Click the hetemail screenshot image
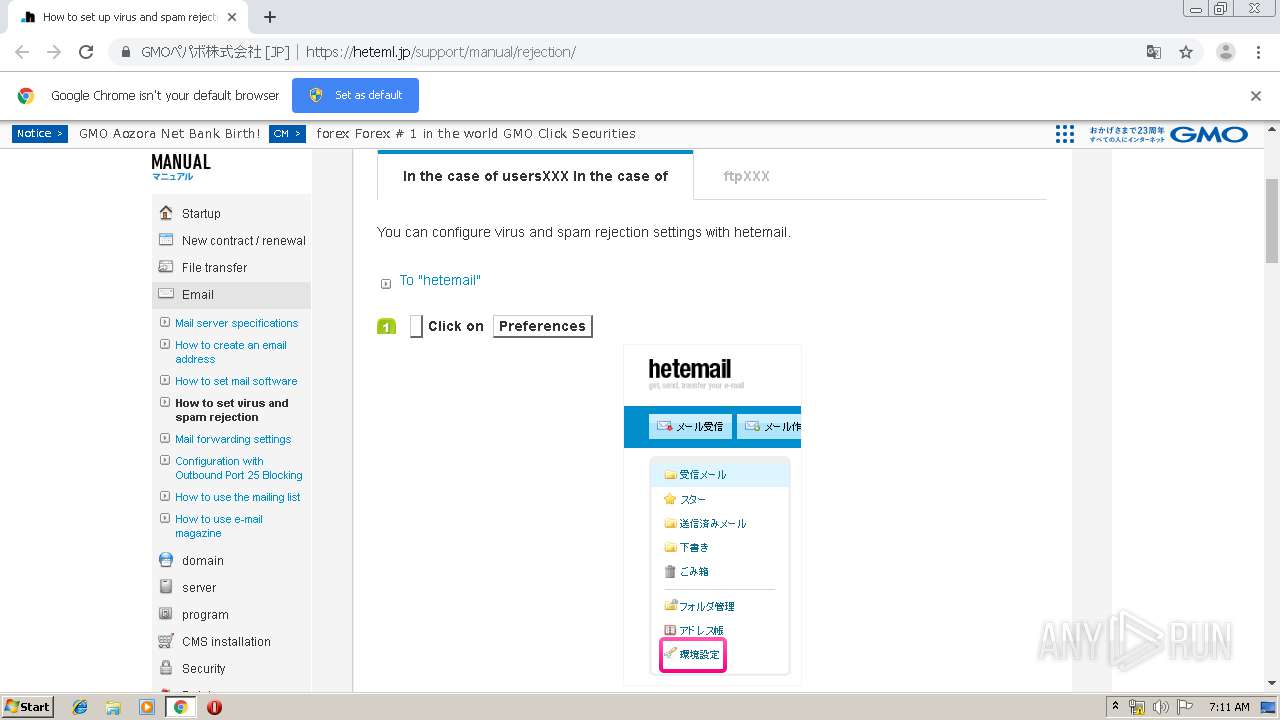The height and width of the screenshot is (720, 1280). [712, 514]
